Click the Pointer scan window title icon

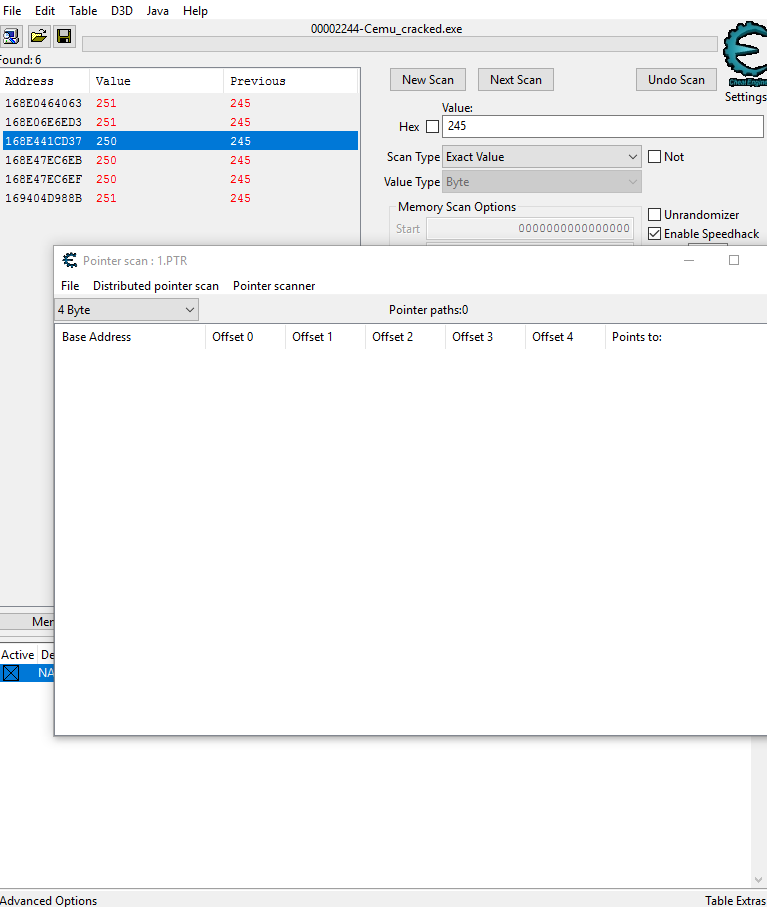(70, 261)
